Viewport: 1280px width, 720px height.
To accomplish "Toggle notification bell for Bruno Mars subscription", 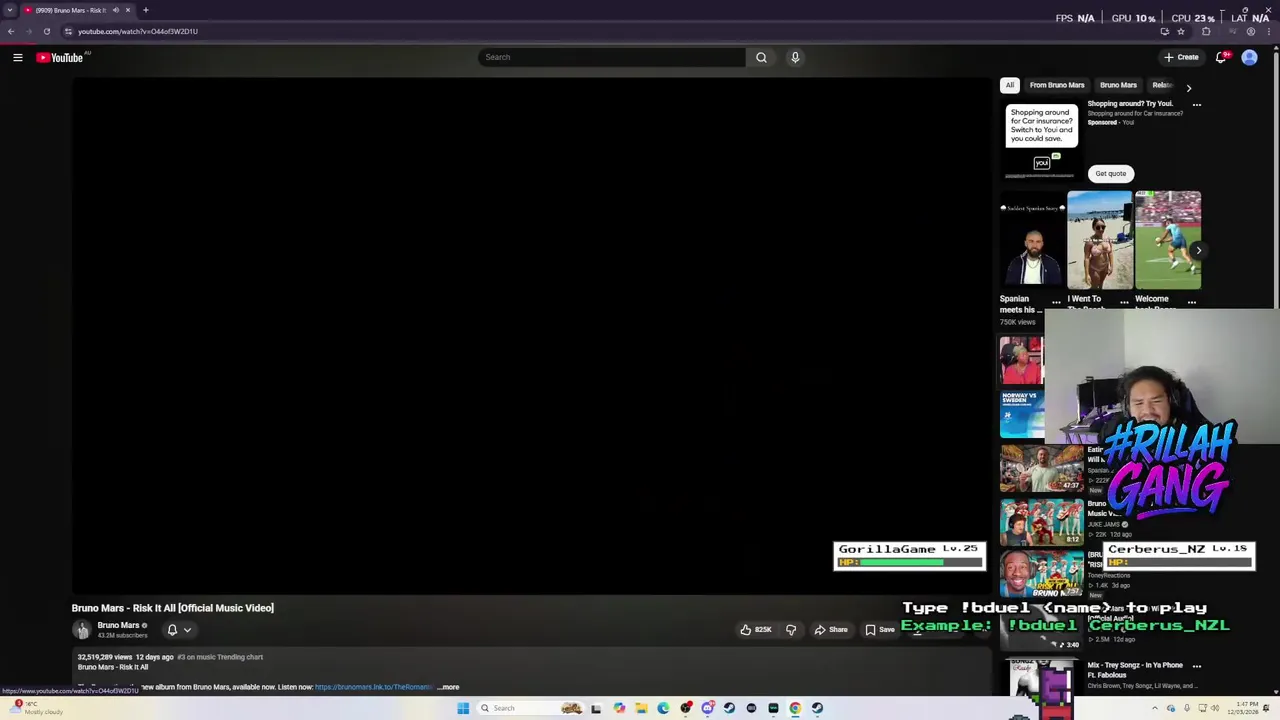I will point(172,630).
